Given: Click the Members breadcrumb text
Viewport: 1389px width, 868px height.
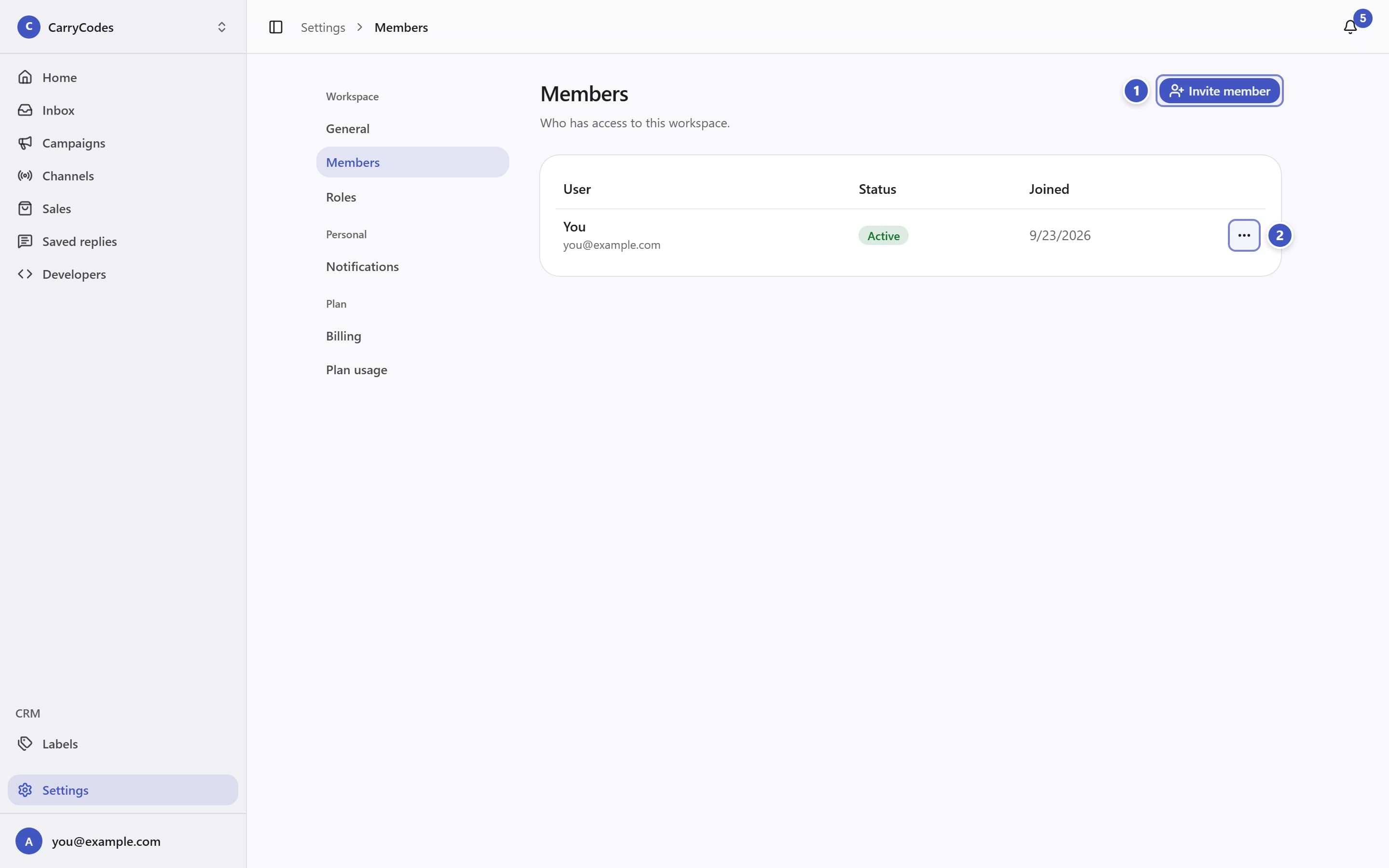Looking at the screenshot, I should (401, 27).
